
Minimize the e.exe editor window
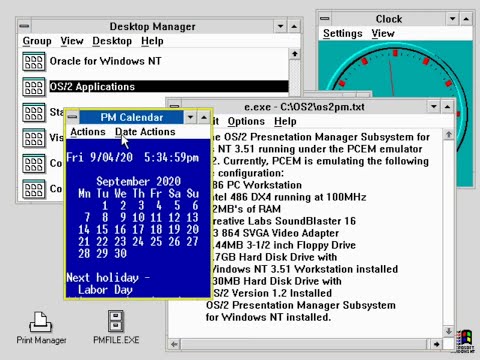pos(434,107)
